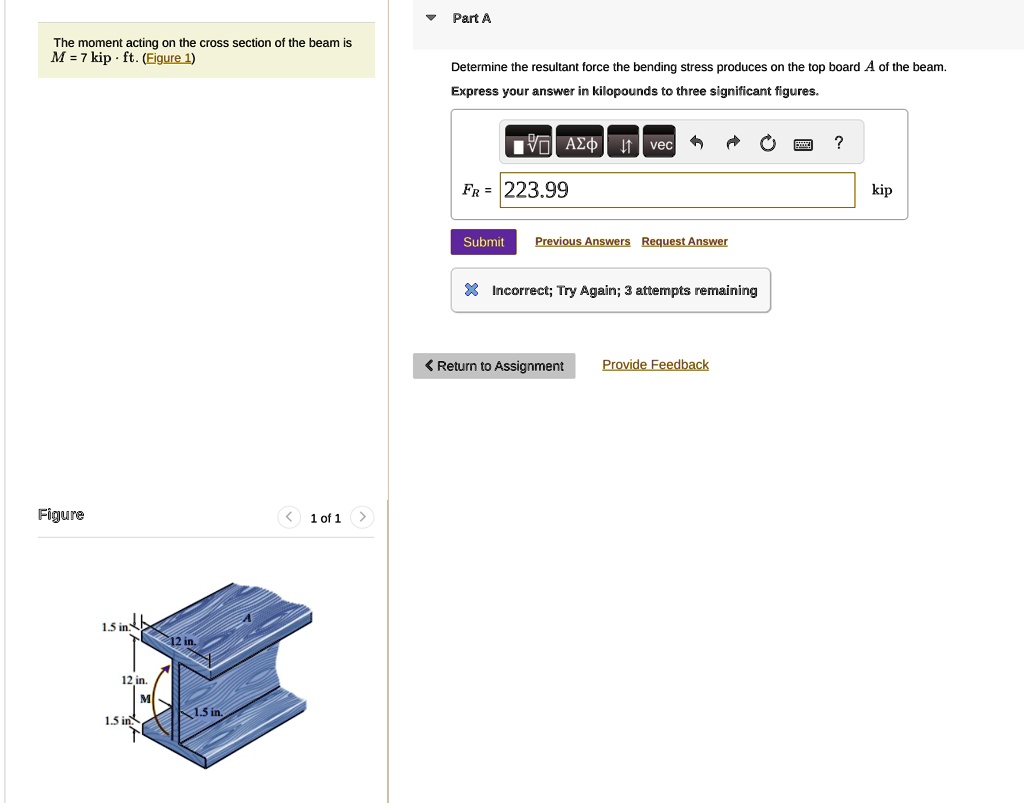Select the FR answer input field
The width and height of the screenshot is (1024, 803).
(x=677, y=190)
